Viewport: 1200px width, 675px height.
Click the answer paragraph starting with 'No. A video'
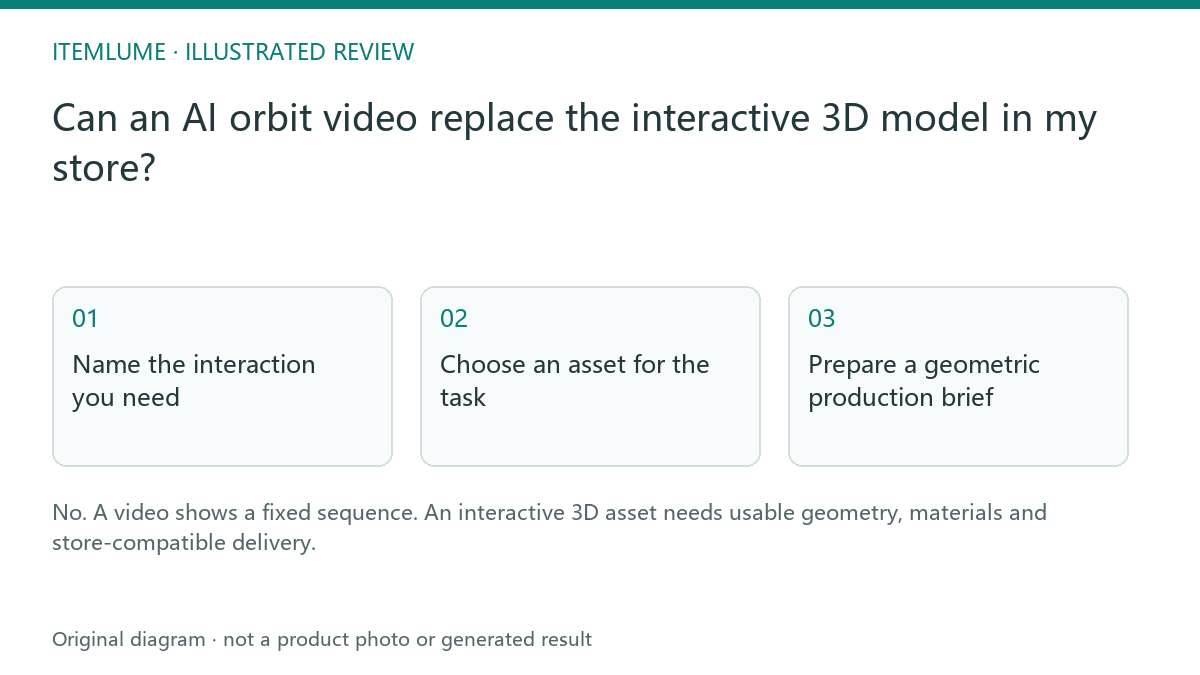tap(550, 528)
